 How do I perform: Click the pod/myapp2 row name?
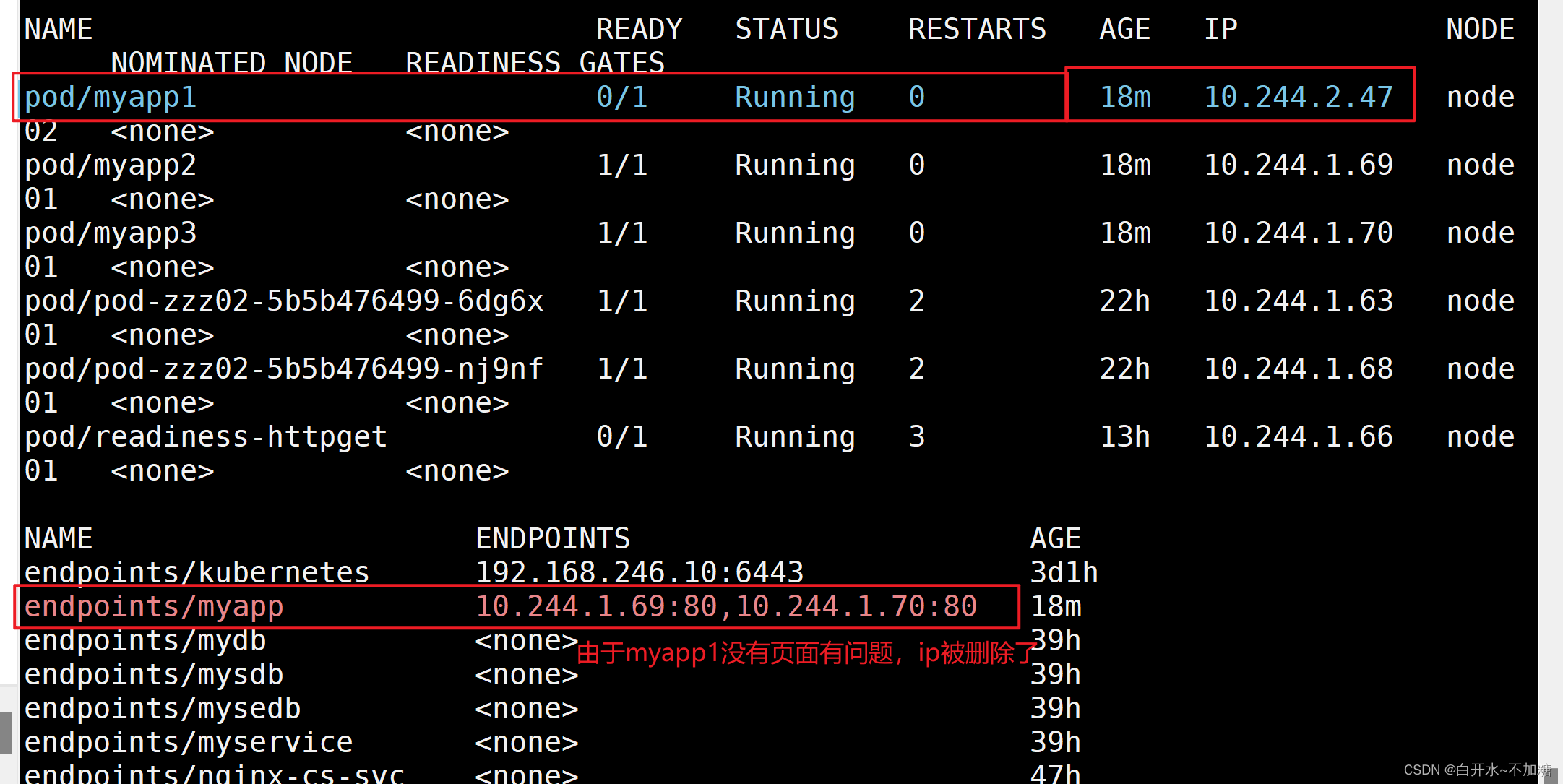coord(110,165)
